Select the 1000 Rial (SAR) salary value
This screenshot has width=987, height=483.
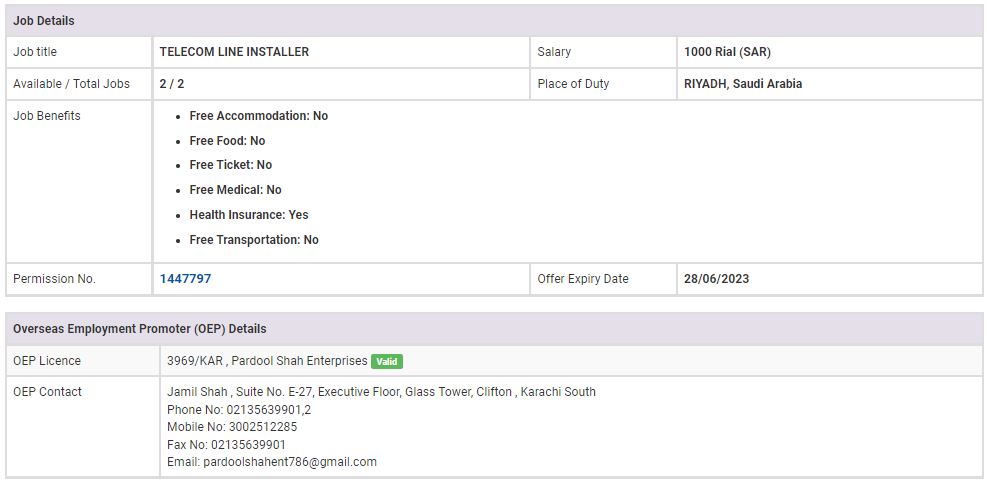(727, 52)
